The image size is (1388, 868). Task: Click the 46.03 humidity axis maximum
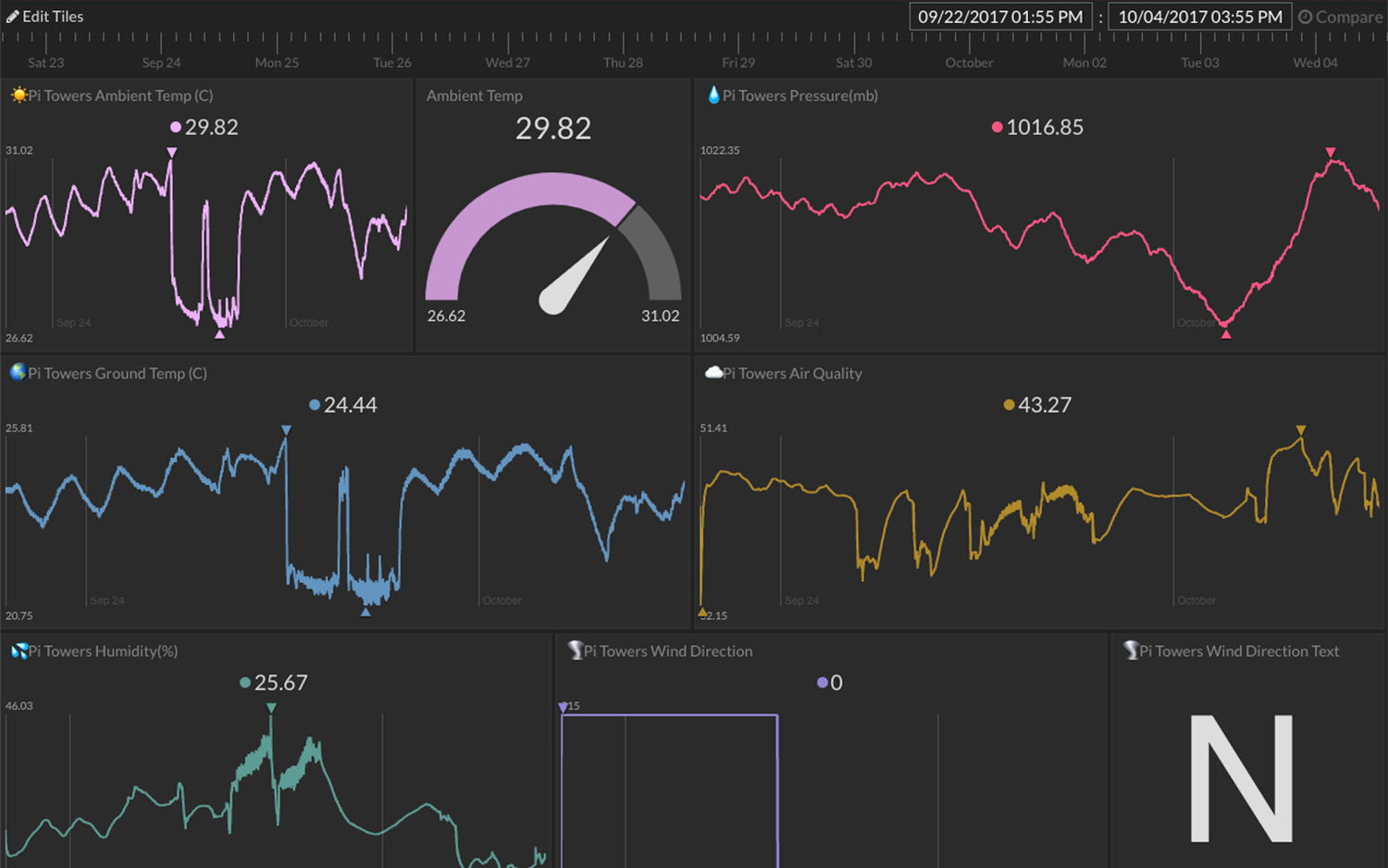tap(19, 705)
